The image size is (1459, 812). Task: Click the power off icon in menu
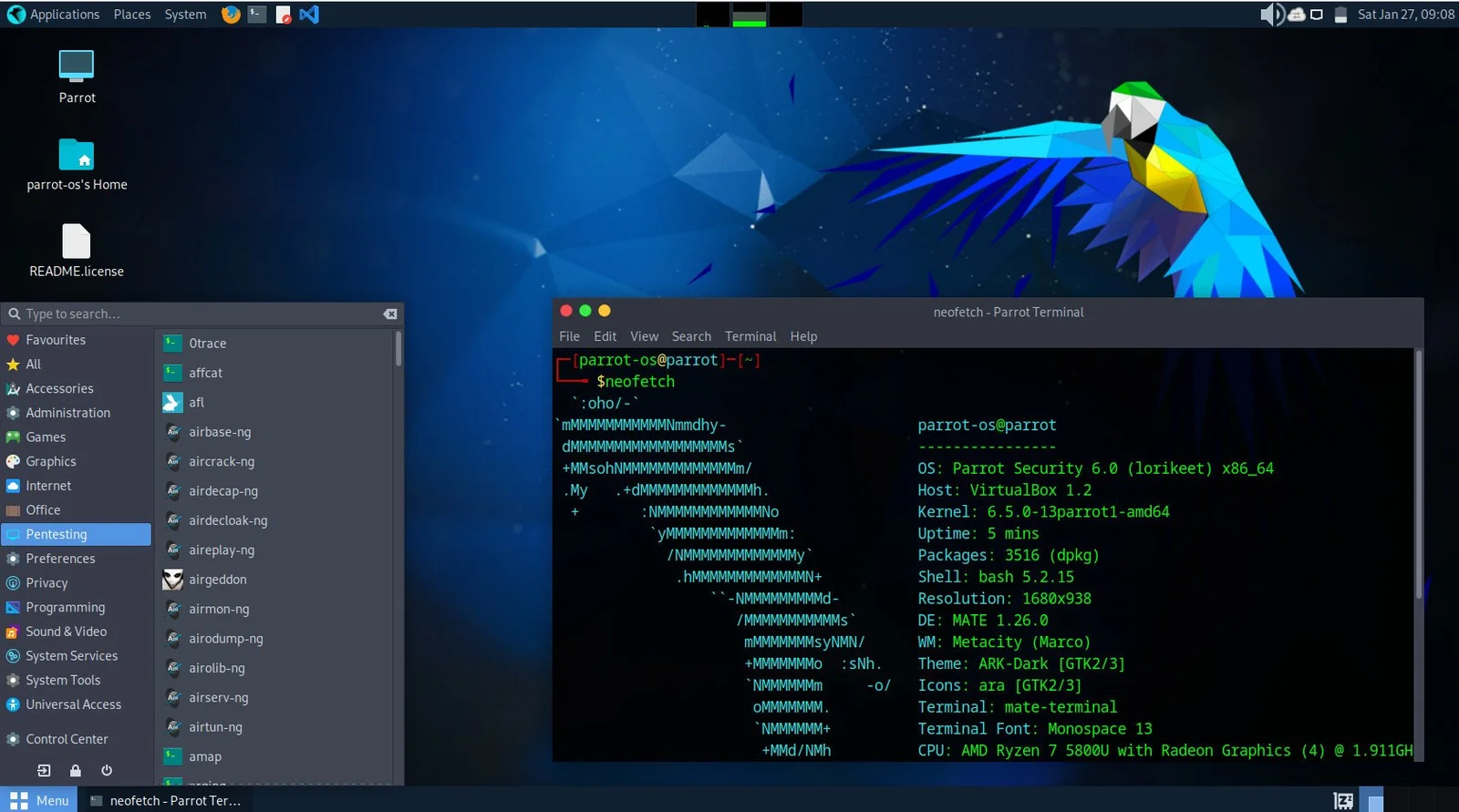click(x=107, y=770)
